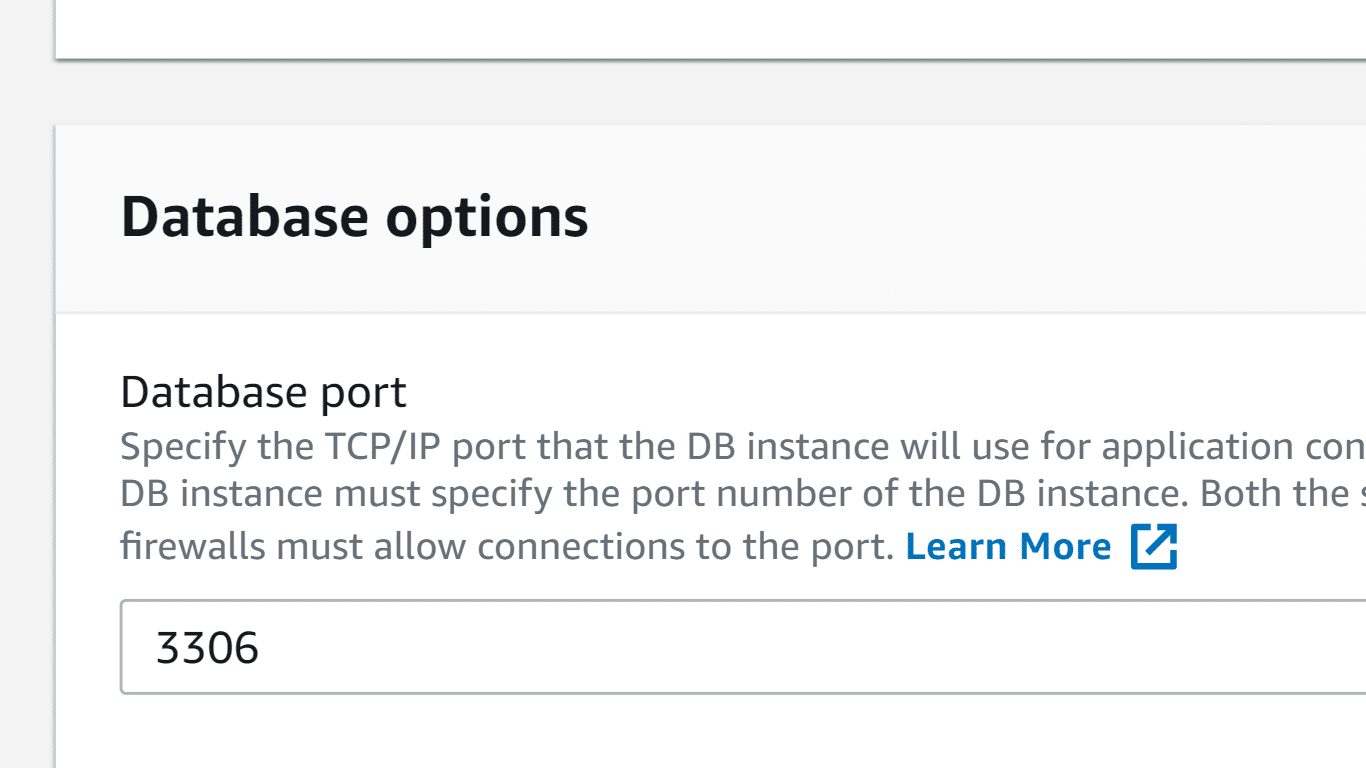Click the word 'options' in the section heading
The image size is (1366, 768).
click(x=487, y=218)
